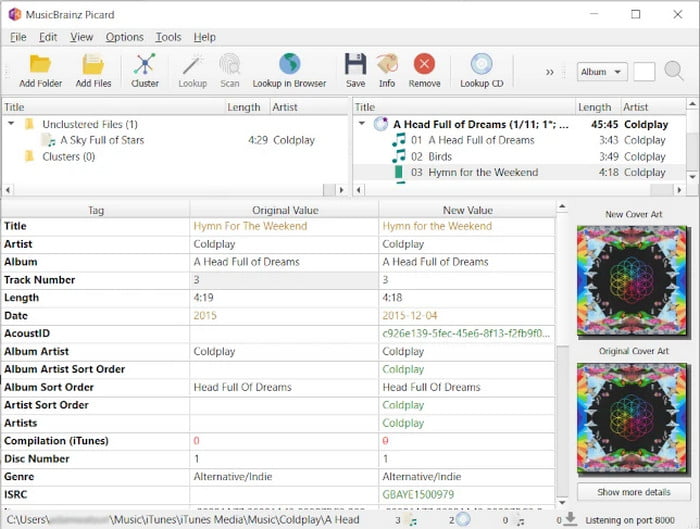
Task: Collapse the A Head Full of Dreams album
Action: (362, 124)
